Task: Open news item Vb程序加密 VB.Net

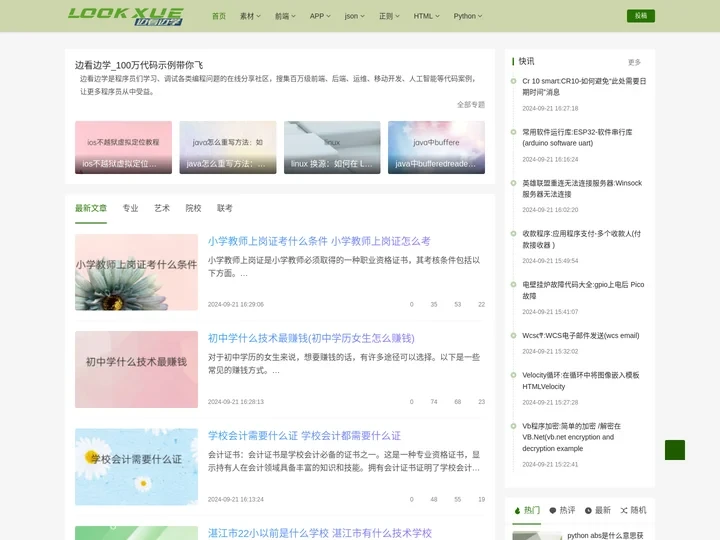Action: click(571, 437)
